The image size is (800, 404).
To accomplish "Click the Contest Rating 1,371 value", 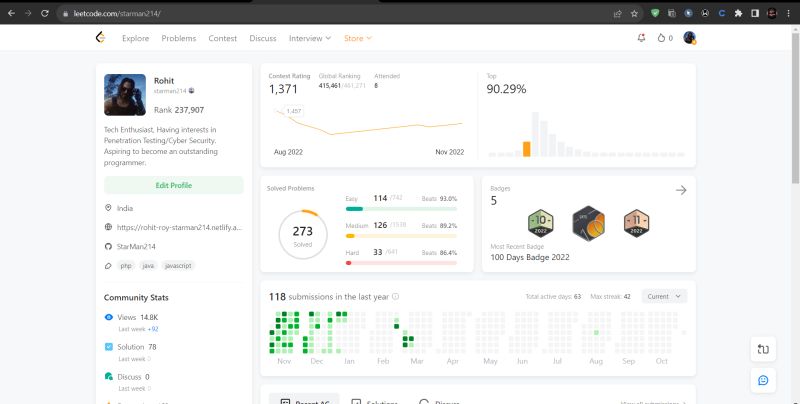I will pyautogui.click(x=283, y=89).
